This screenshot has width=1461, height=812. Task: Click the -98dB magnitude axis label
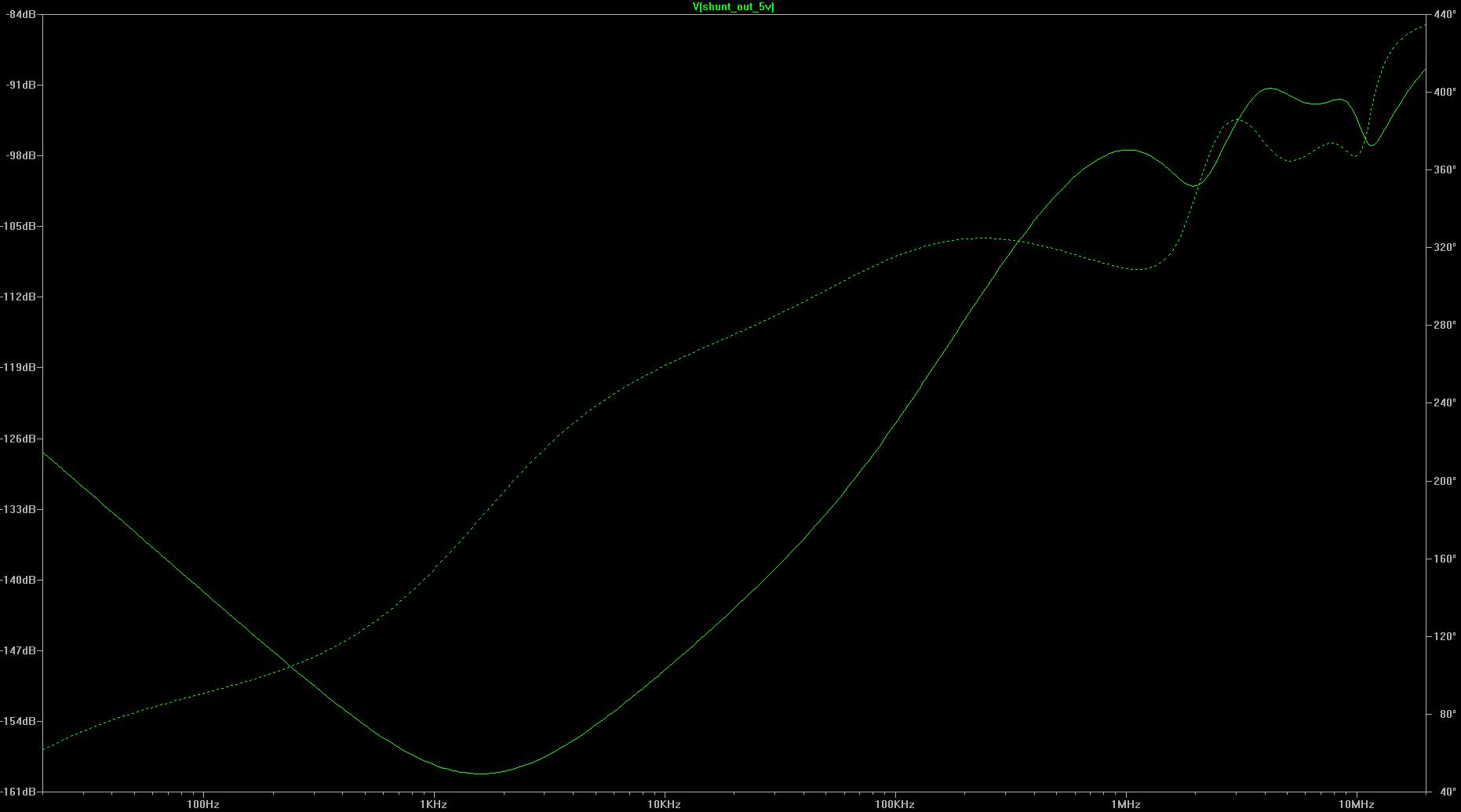pos(20,155)
